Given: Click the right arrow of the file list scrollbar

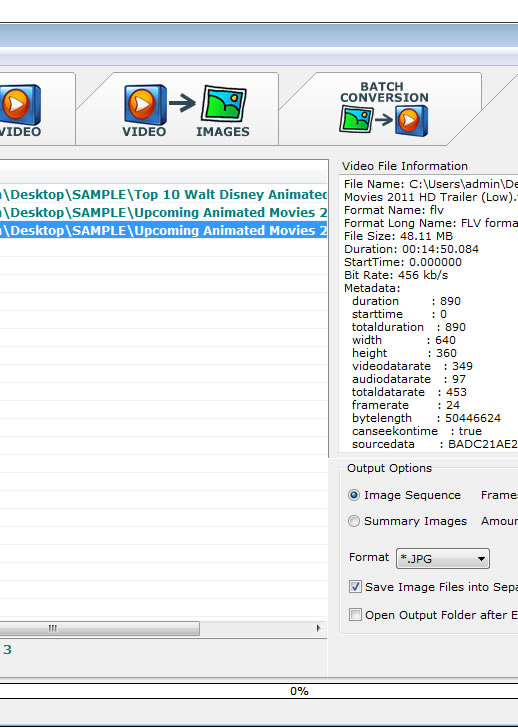Looking at the screenshot, I should tap(318, 629).
